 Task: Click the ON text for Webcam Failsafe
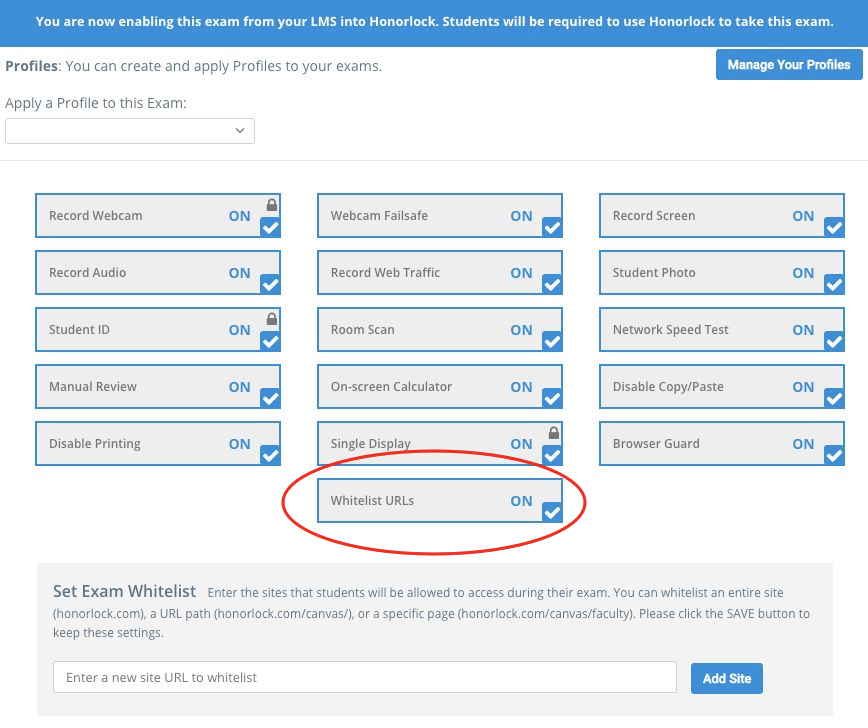521,216
